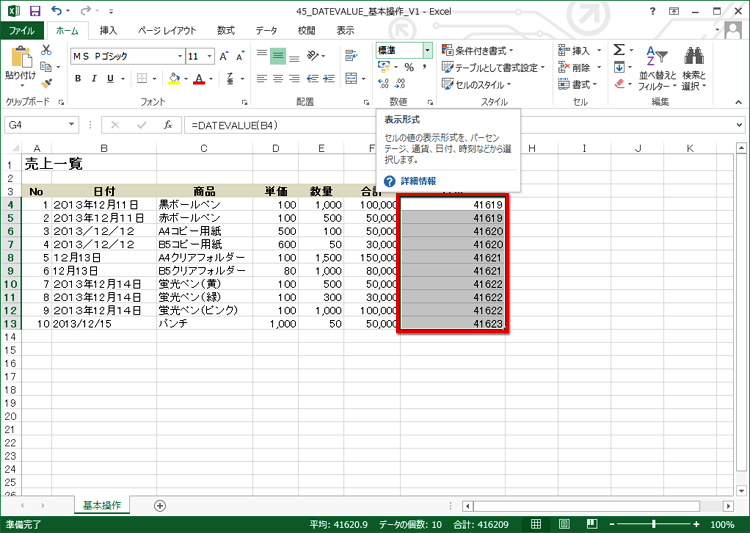Add a new sheet with plus icon
This screenshot has height=533, width=750.
click(x=160, y=506)
